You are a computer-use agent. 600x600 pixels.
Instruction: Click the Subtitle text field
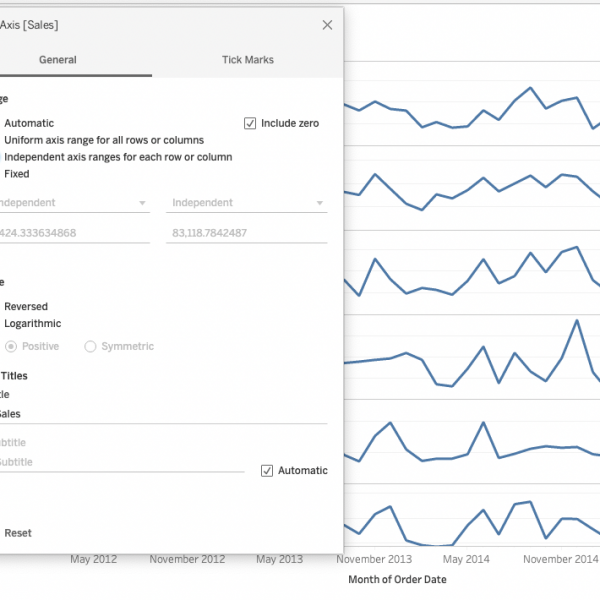120,462
